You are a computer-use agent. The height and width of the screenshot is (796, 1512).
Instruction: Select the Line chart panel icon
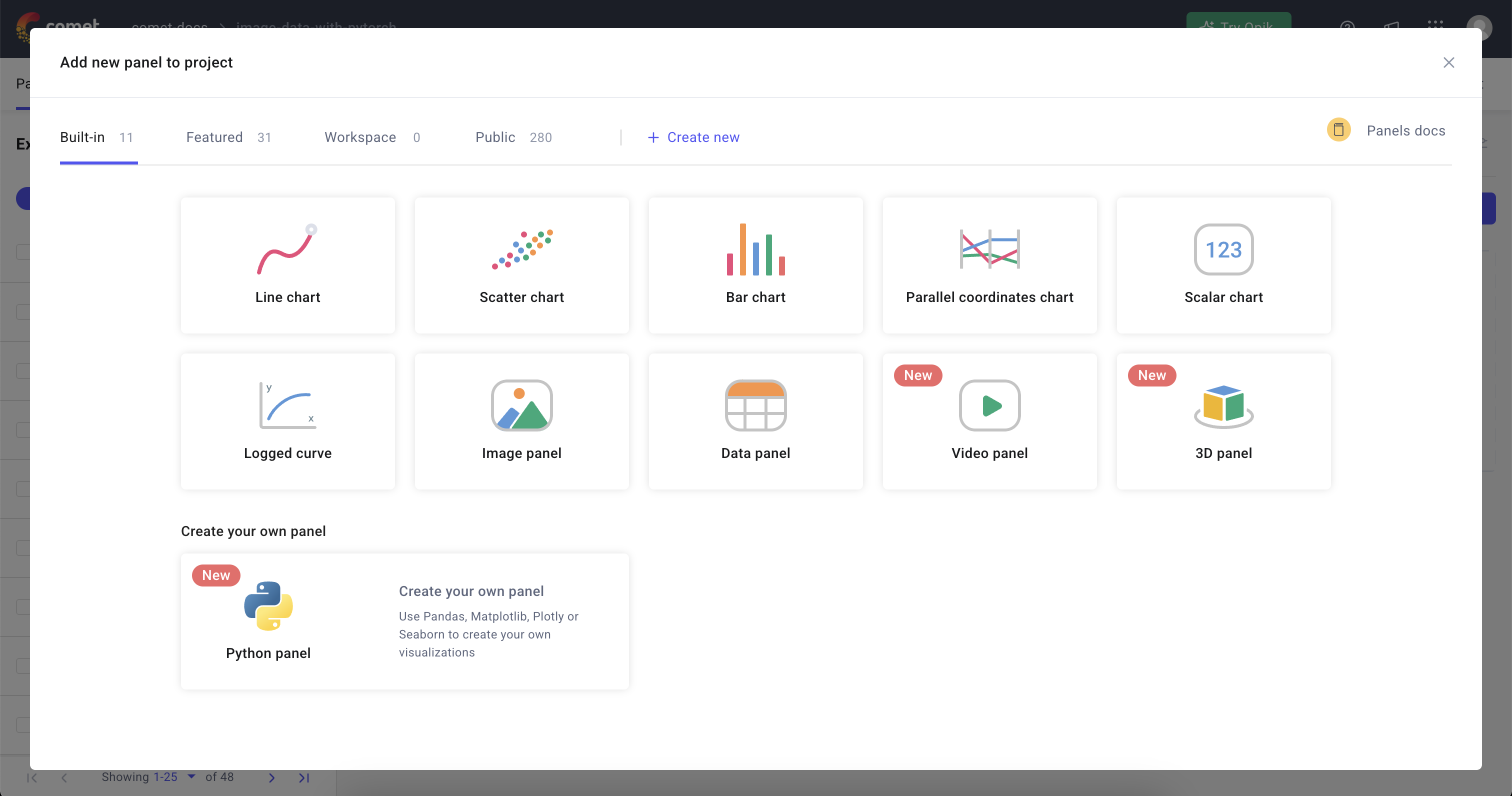coord(287,249)
